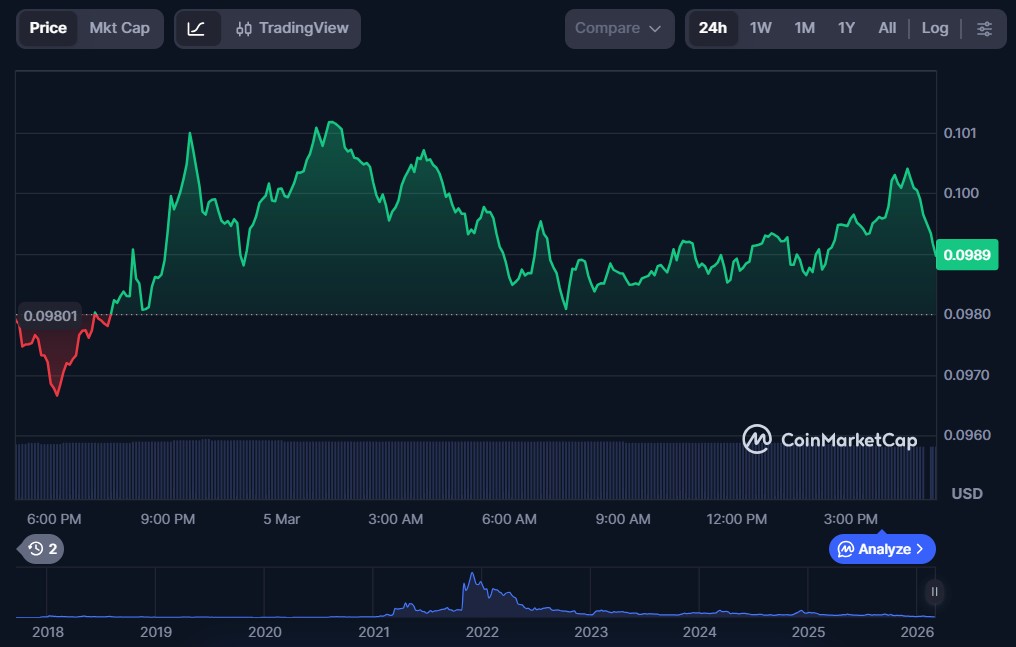
Task: Expand the Analyze button chevron
Action: point(919,549)
